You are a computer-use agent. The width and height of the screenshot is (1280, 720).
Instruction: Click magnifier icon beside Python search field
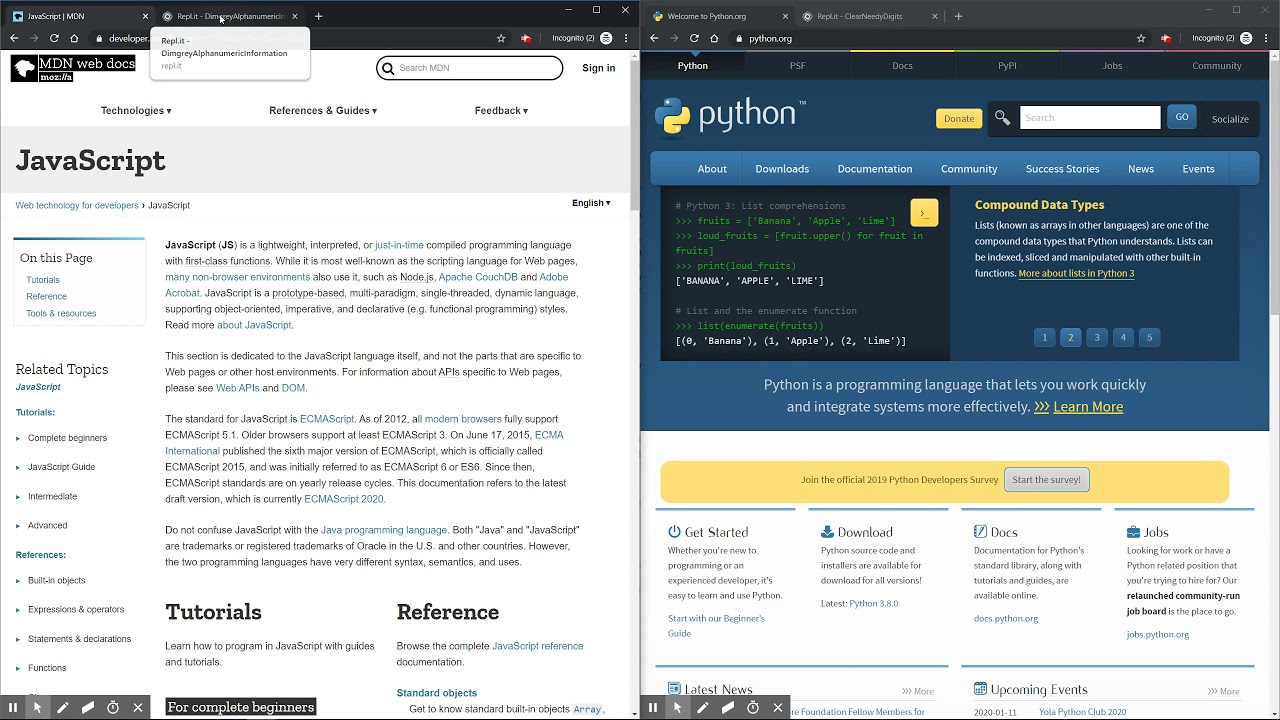pyautogui.click(x=1002, y=118)
